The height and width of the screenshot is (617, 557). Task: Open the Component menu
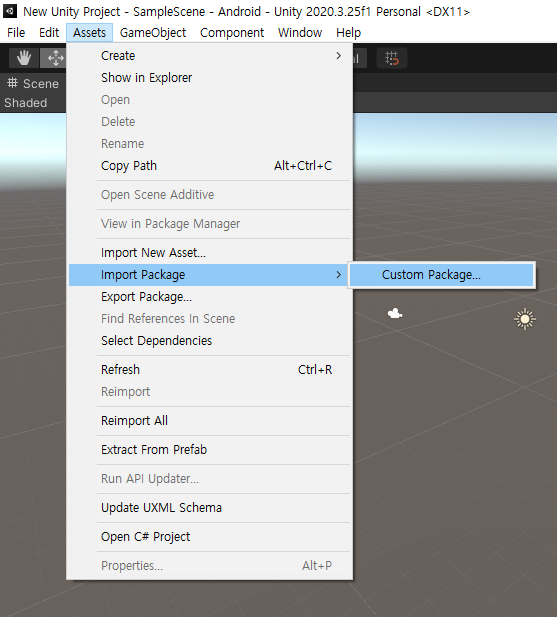[232, 33]
